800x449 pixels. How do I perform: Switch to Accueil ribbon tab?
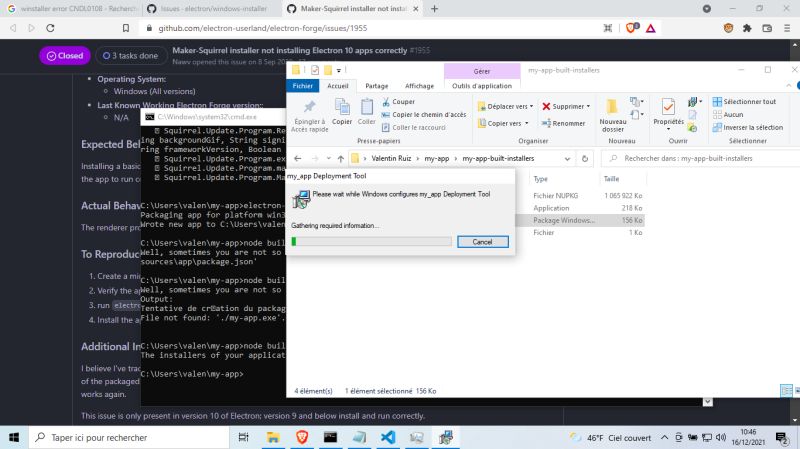(338, 86)
